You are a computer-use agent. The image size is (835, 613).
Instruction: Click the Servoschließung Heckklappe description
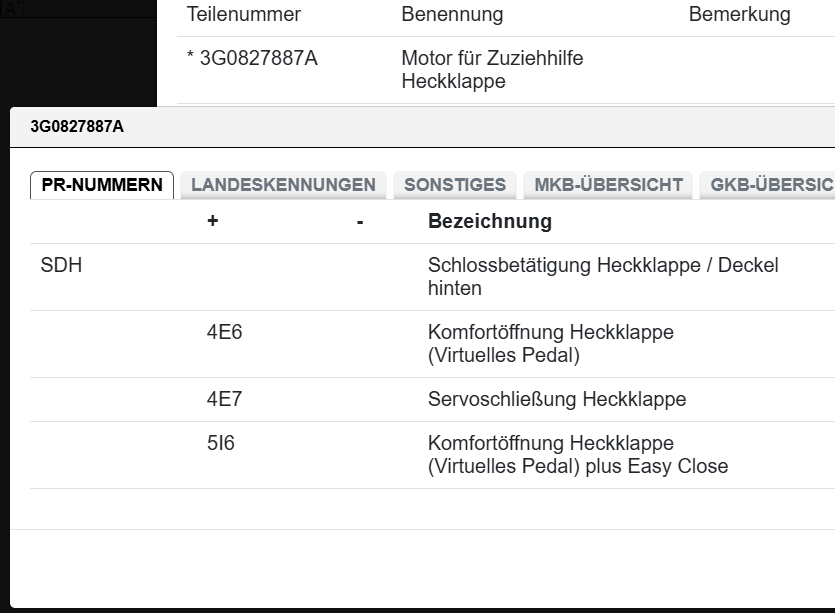[556, 399]
